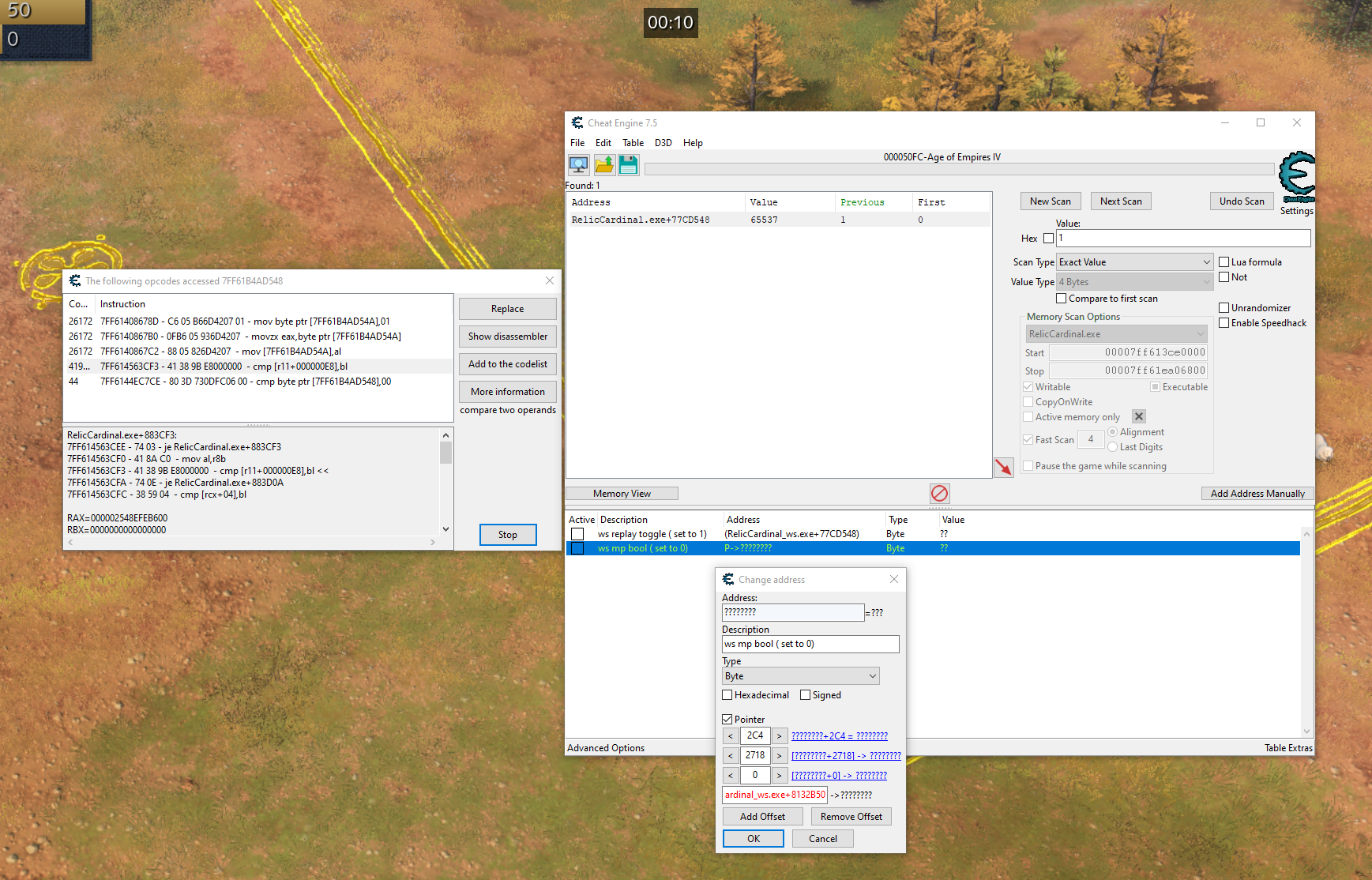The image size is (1372, 880).
Task: Open the Scan Type dropdown
Action: point(1135,262)
